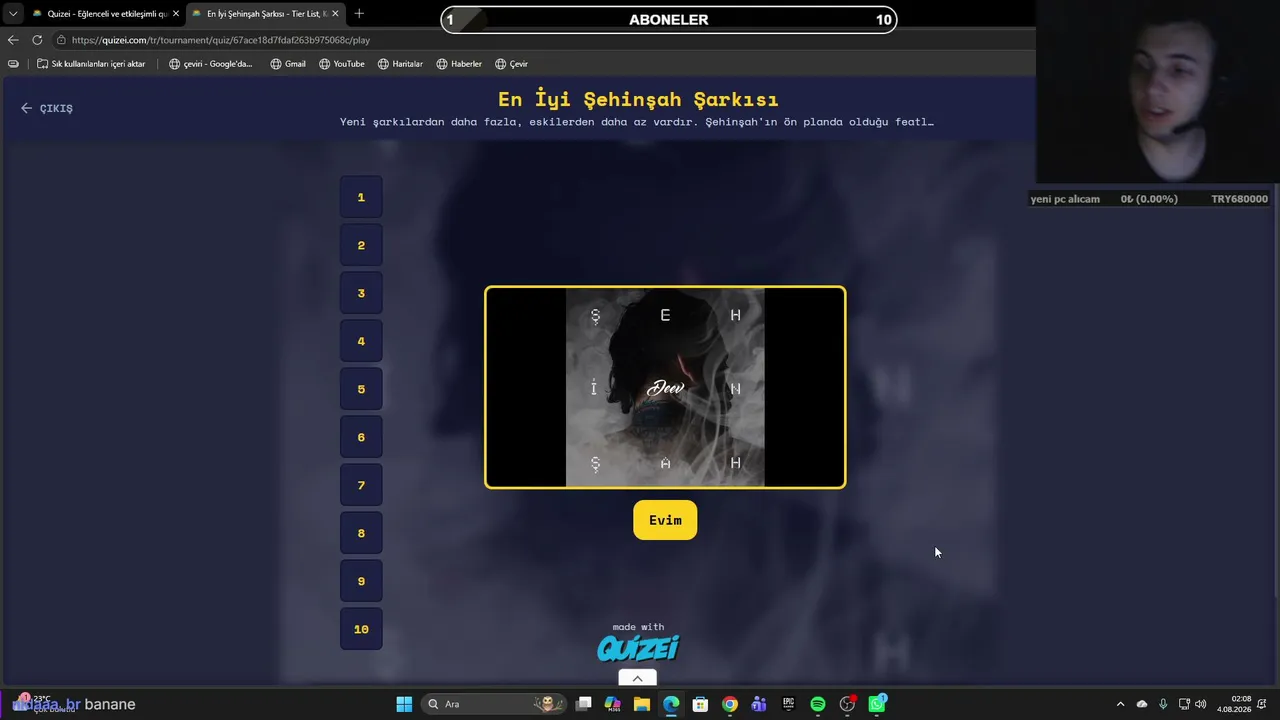Open Sık kullanılanları içeri aktar bookmark
Screen dimensions: 1280x720
point(91,64)
